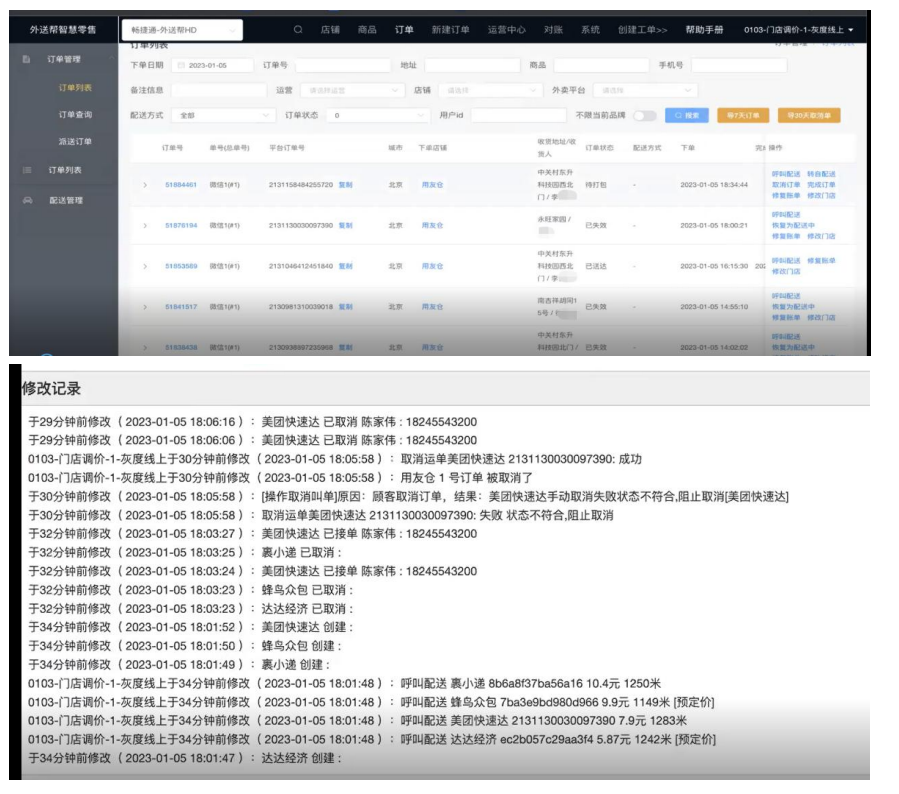Focus the 商品 filter input field
The width and height of the screenshot is (899, 794).
tap(601, 65)
